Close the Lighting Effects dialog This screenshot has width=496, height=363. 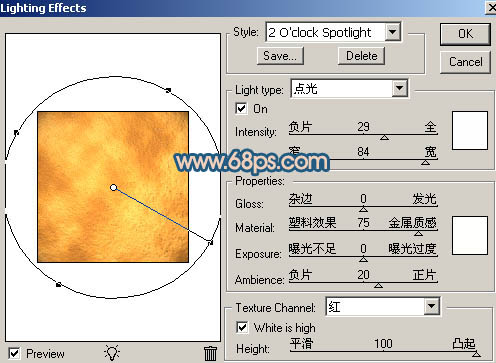coord(491,7)
